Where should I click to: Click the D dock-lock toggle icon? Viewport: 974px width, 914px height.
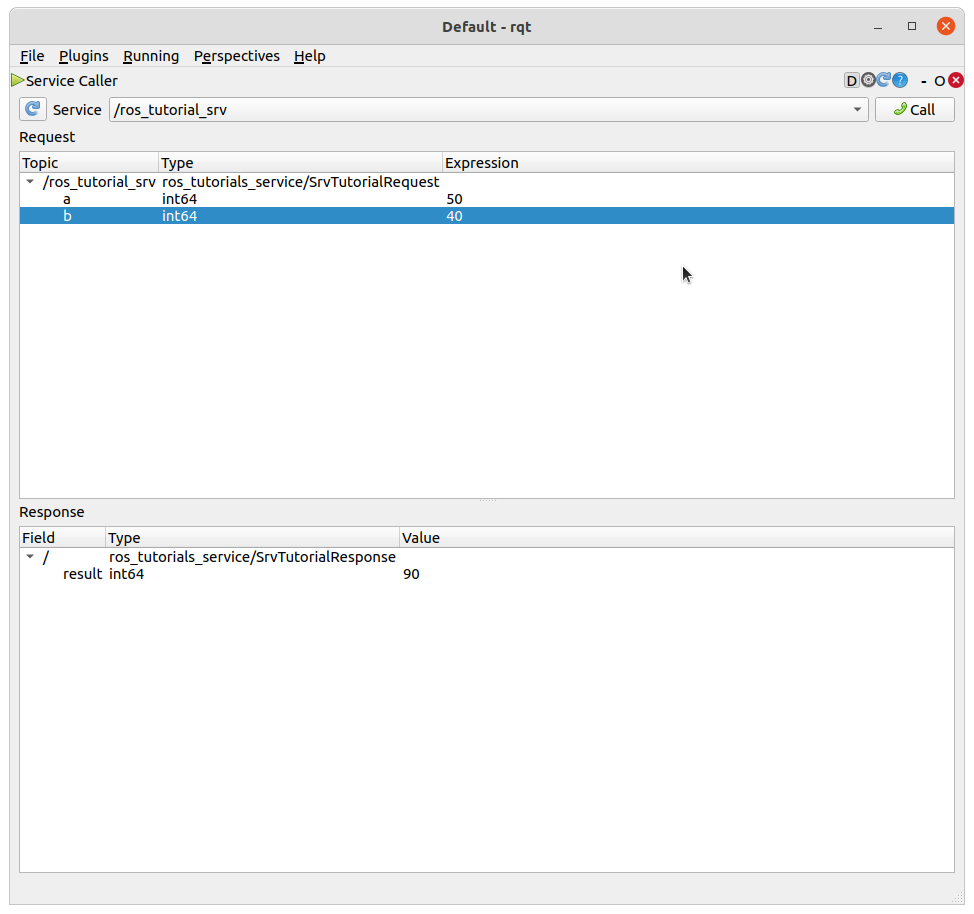tap(852, 80)
